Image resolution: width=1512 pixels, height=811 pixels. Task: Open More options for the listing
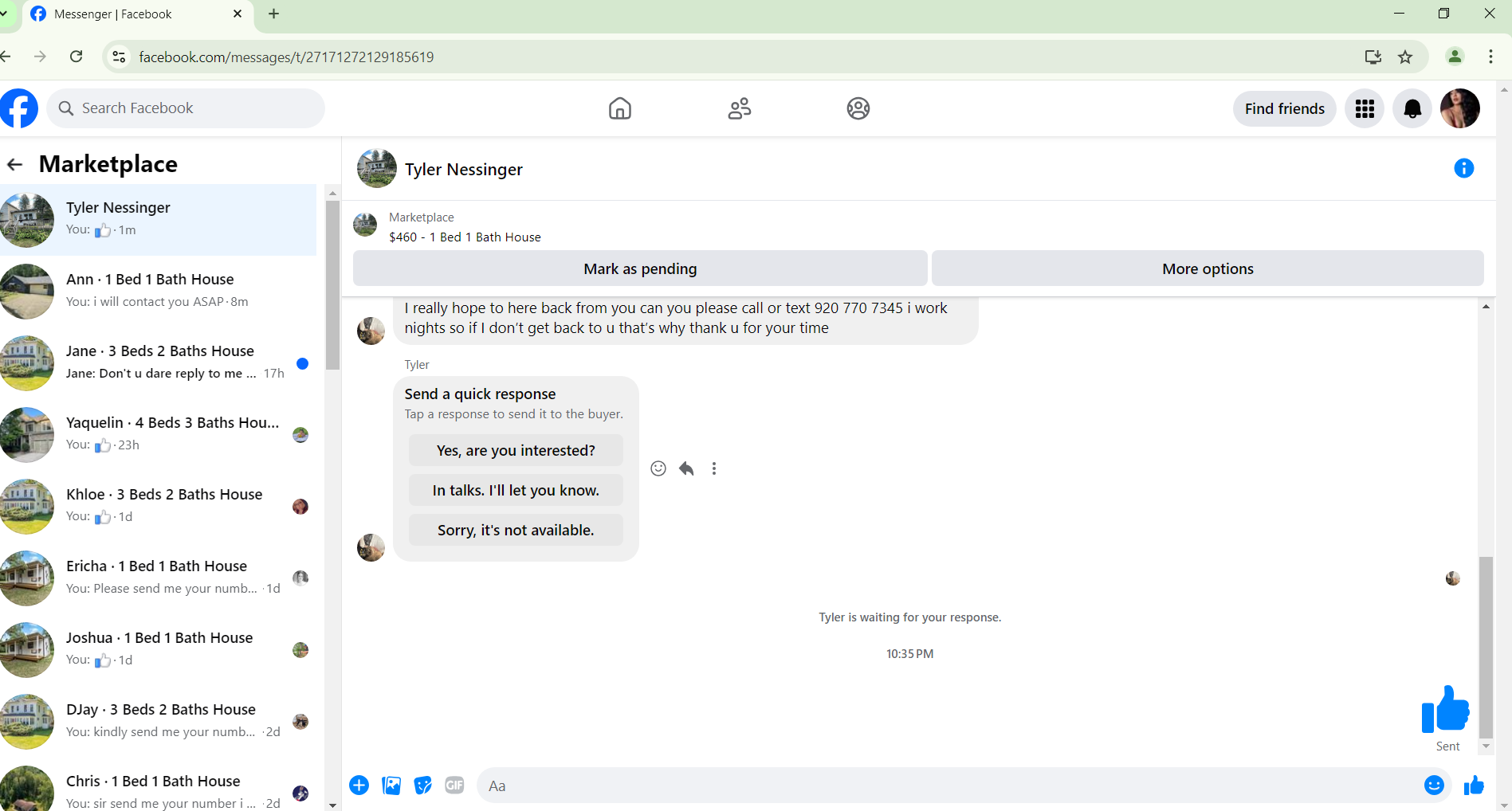click(x=1208, y=268)
